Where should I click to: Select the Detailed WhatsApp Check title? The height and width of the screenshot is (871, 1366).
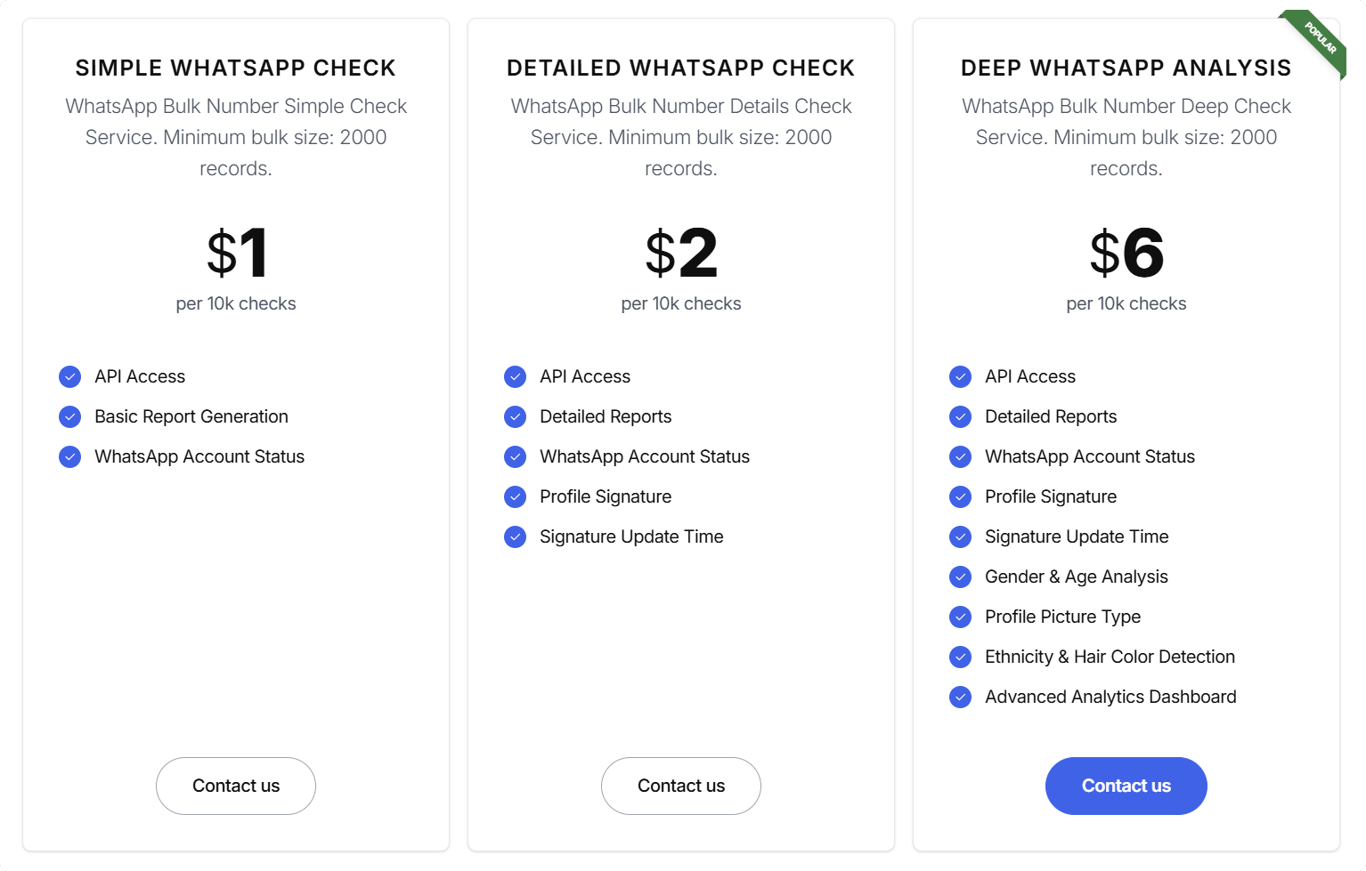click(681, 68)
